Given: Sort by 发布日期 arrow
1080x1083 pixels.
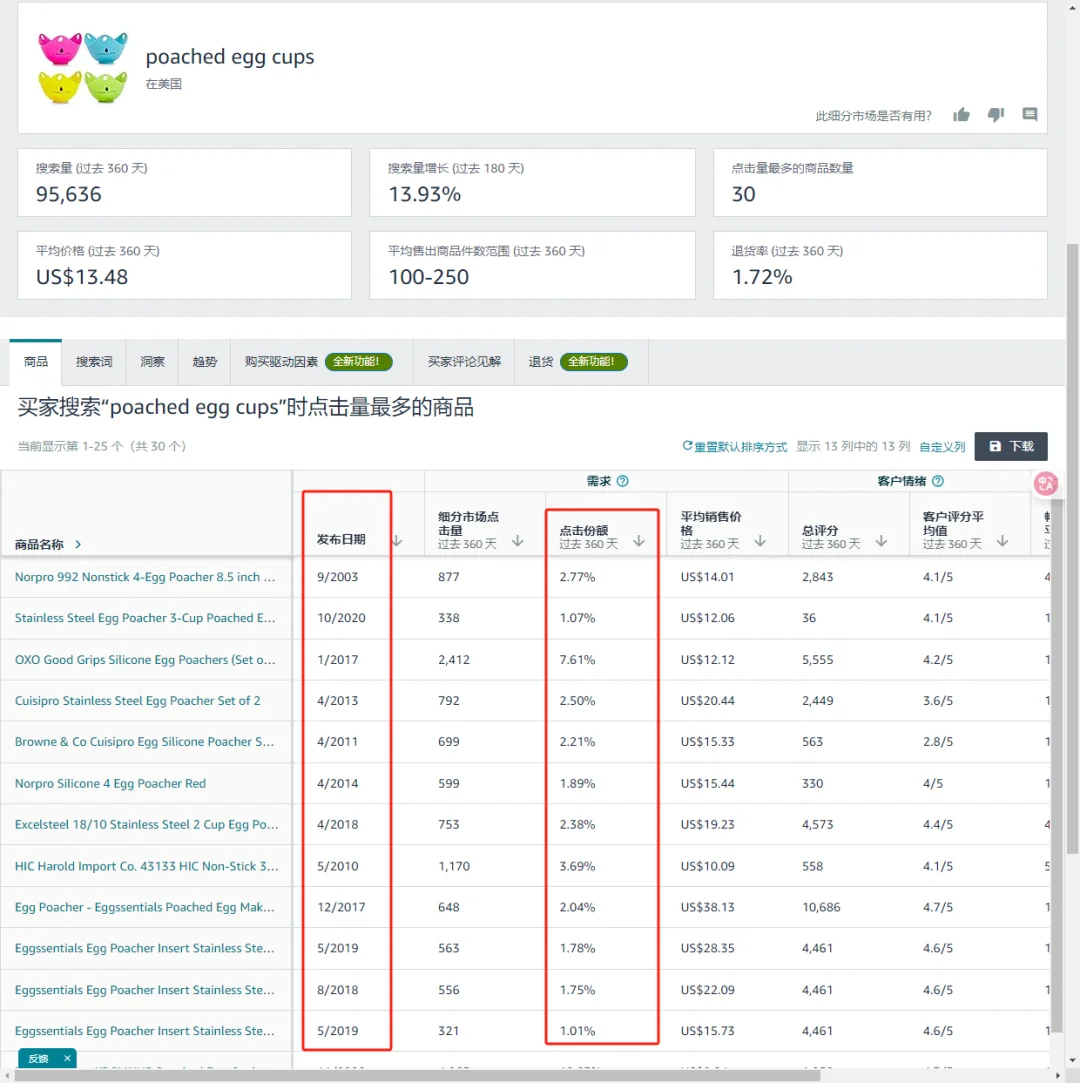Looking at the screenshot, I should pyautogui.click(x=397, y=540).
